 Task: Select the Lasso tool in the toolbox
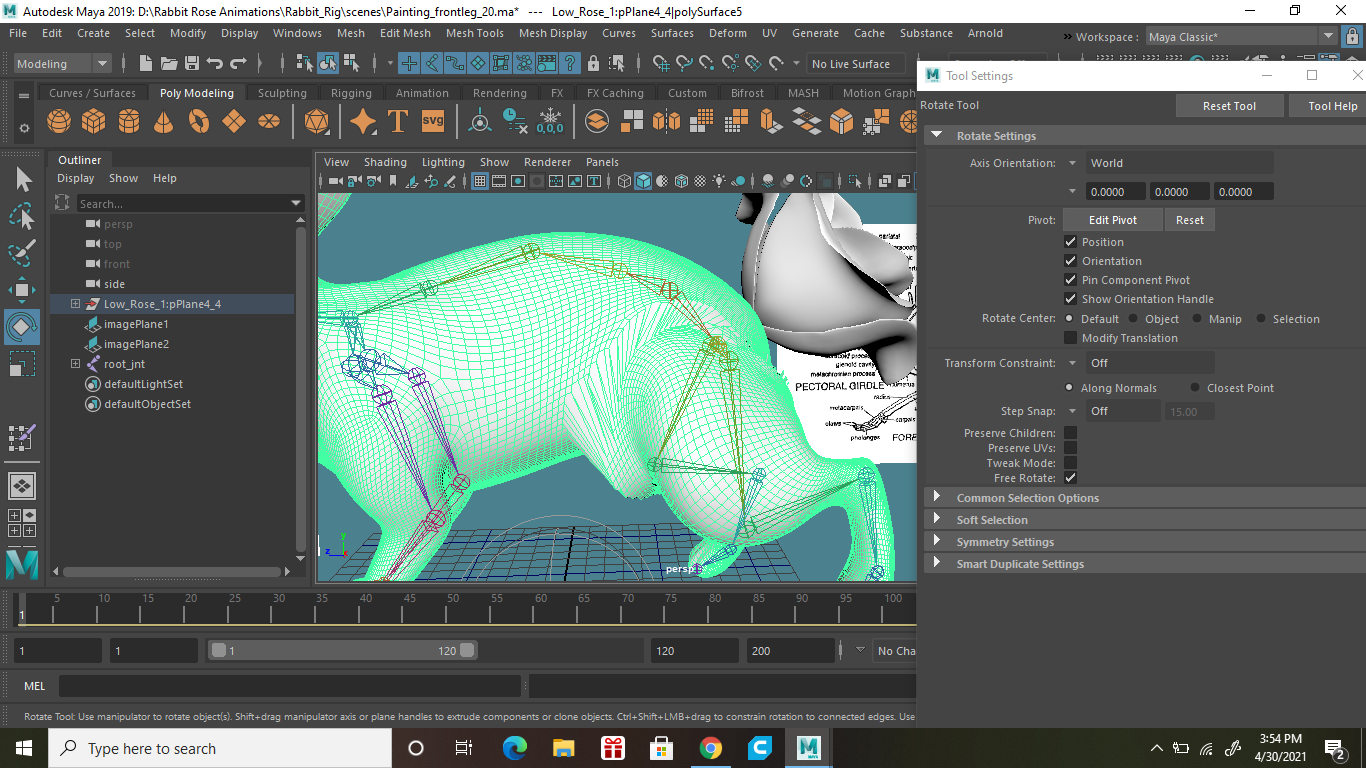tap(22, 217)
